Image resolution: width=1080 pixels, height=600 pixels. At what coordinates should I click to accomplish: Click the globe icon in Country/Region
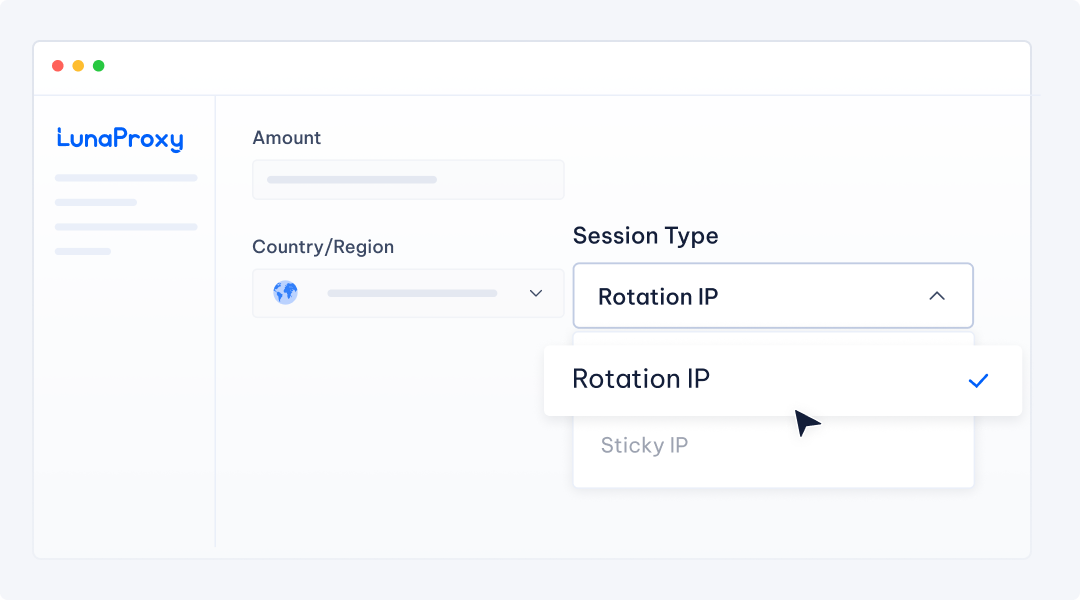(x=286, y=293)
